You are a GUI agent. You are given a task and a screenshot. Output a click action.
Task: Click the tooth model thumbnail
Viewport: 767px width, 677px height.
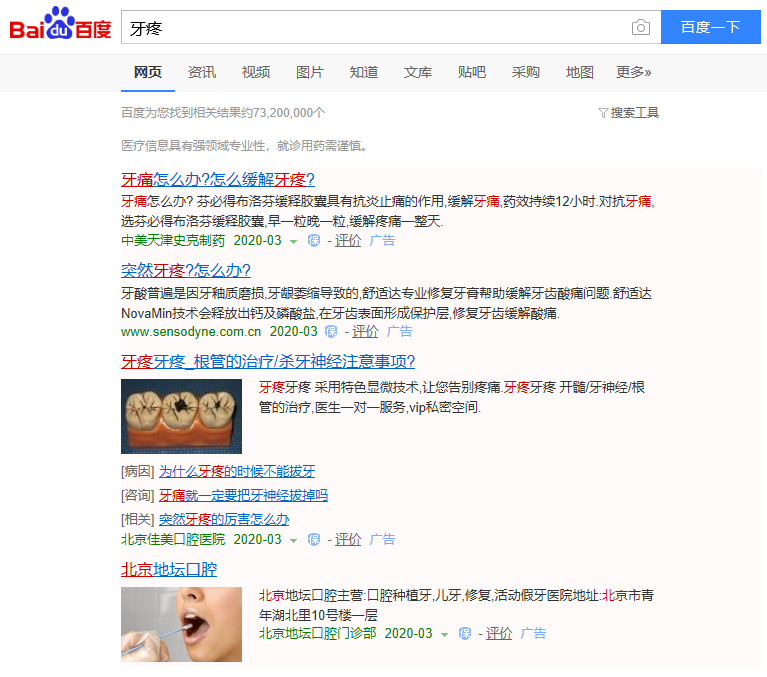[181, 416]
